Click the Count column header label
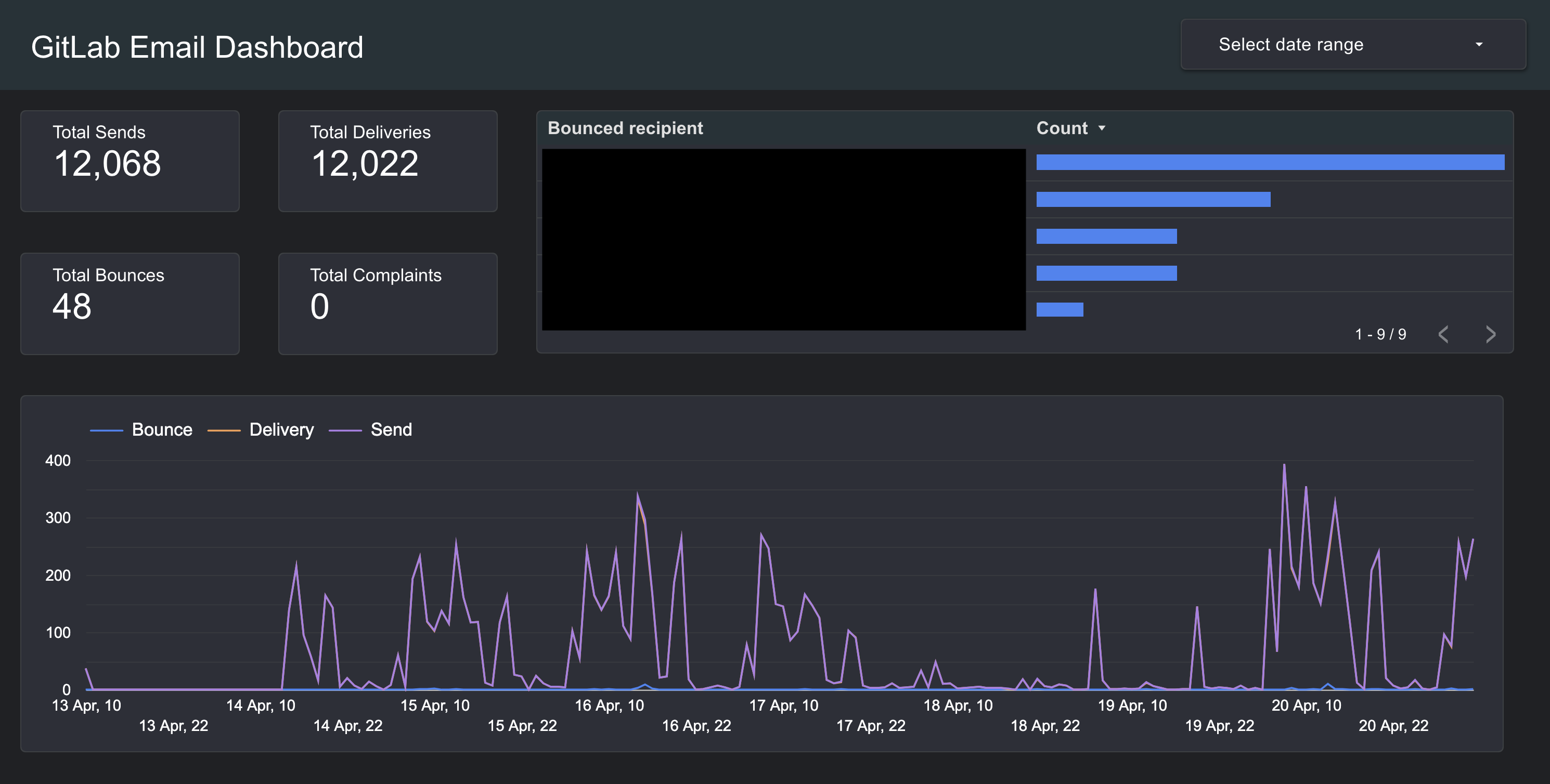The width and height of the screenshot is (1550, 784). pyautogui.click(x=1063, y=127)
